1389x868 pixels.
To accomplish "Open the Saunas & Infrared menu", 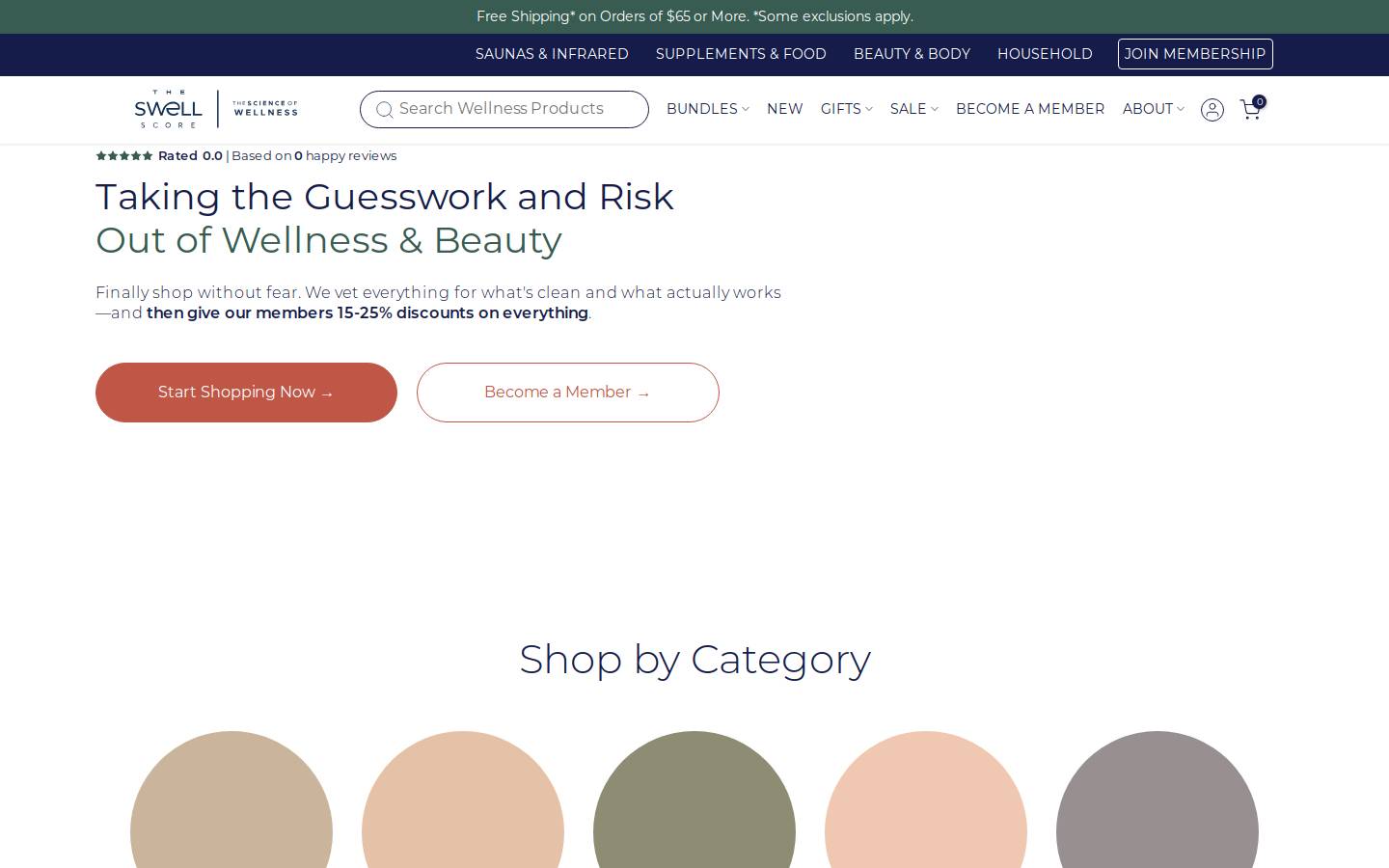I will (x=552, y=54).
